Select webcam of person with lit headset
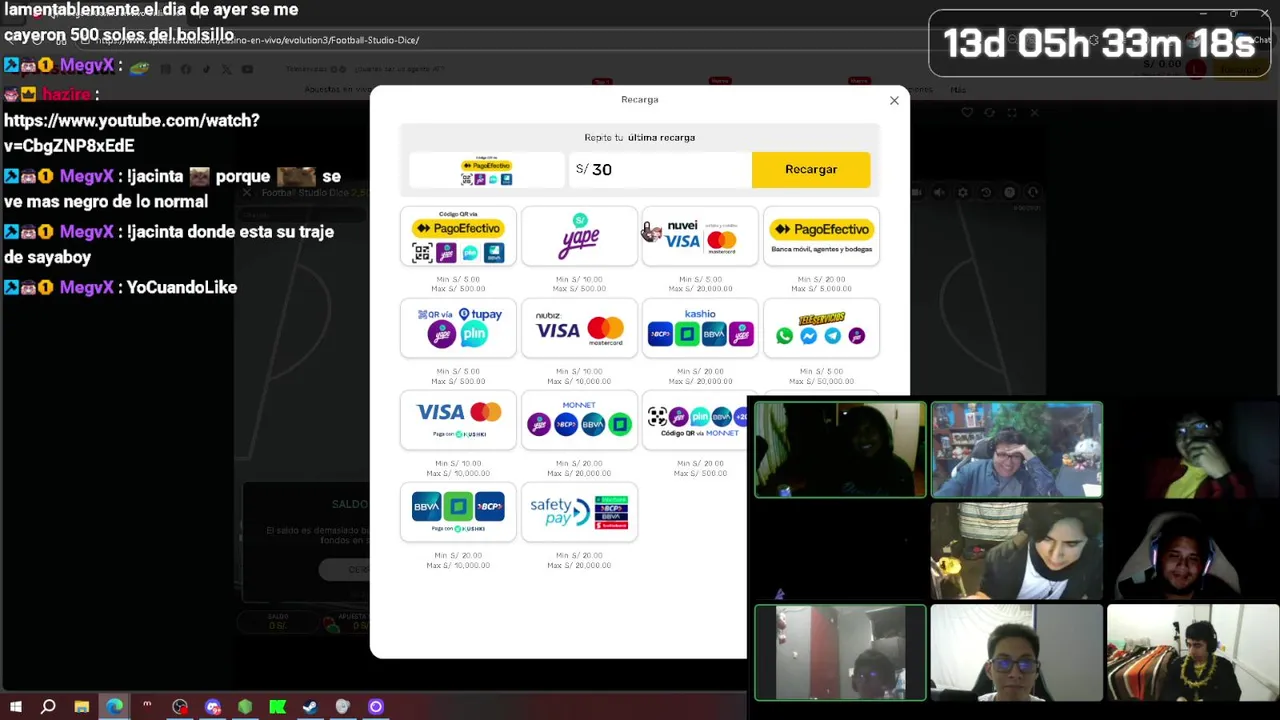The image size is (1280, 720). 1193,551
